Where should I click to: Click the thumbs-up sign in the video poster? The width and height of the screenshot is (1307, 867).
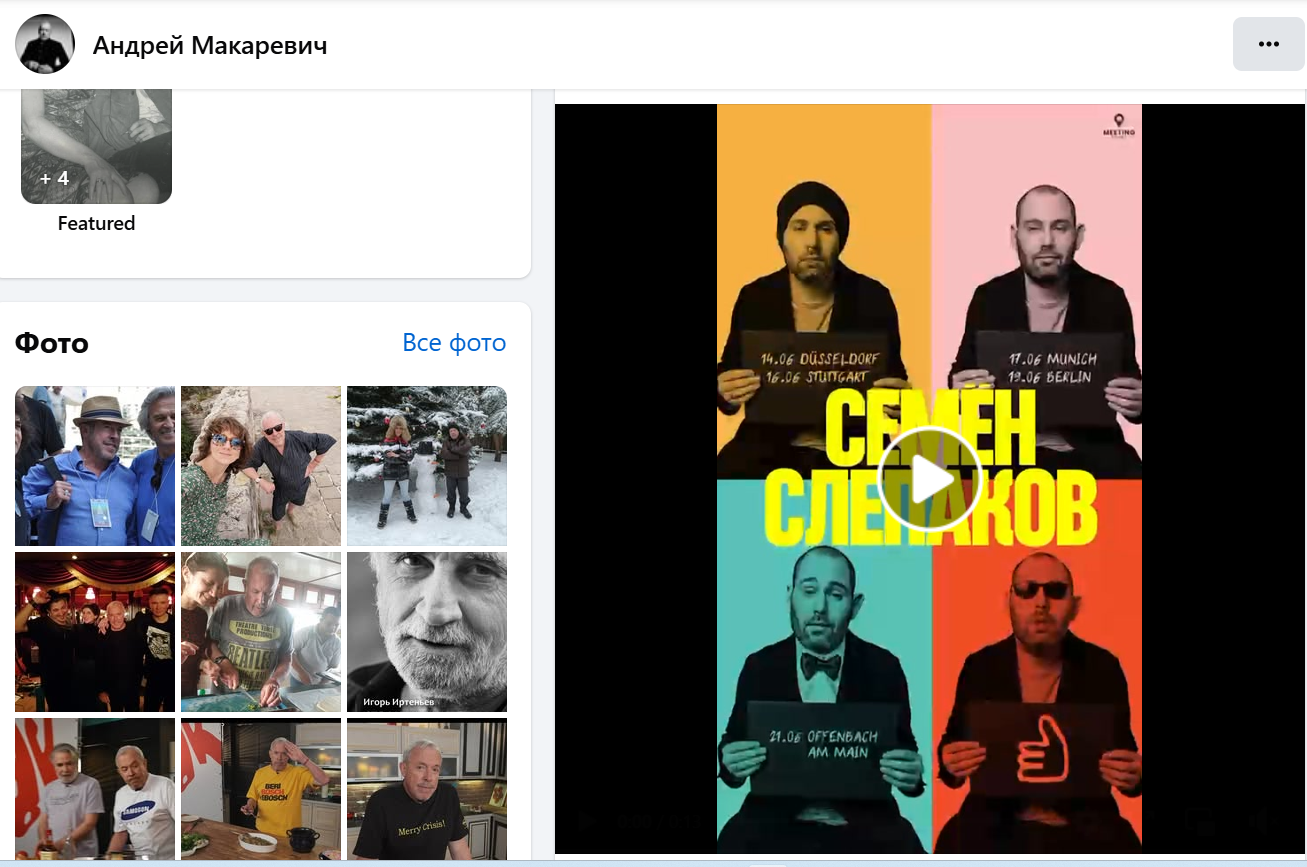[x=1040, y=748]
